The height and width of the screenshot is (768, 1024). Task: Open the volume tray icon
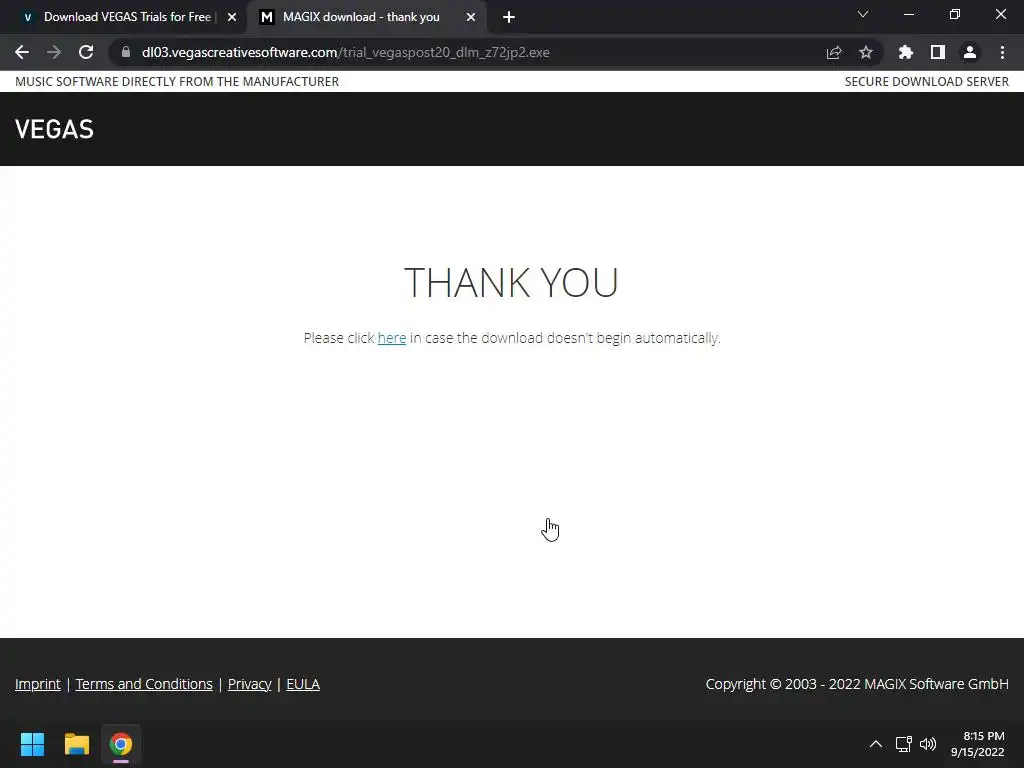pyautogui.click(x=928, y=744)
